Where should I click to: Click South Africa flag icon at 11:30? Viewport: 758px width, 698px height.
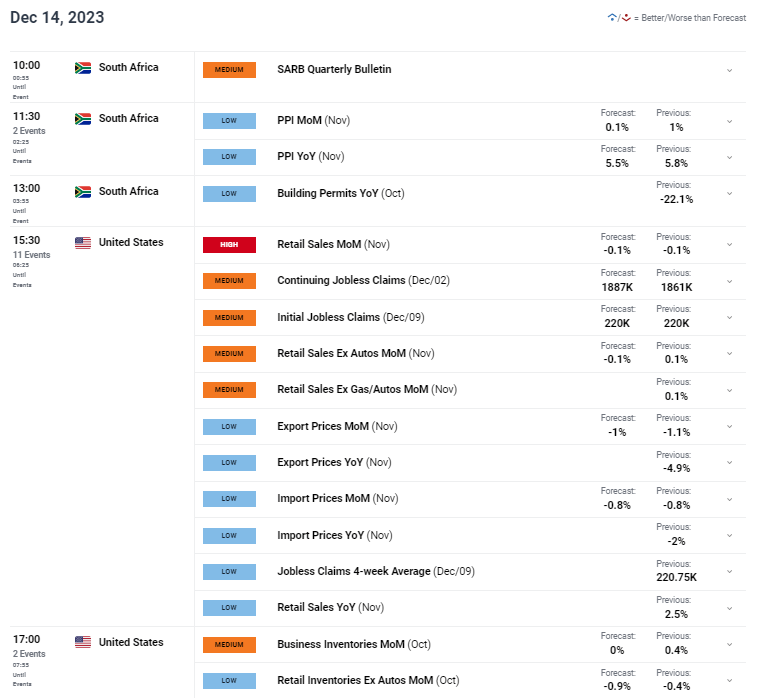[x=83, y=119]
